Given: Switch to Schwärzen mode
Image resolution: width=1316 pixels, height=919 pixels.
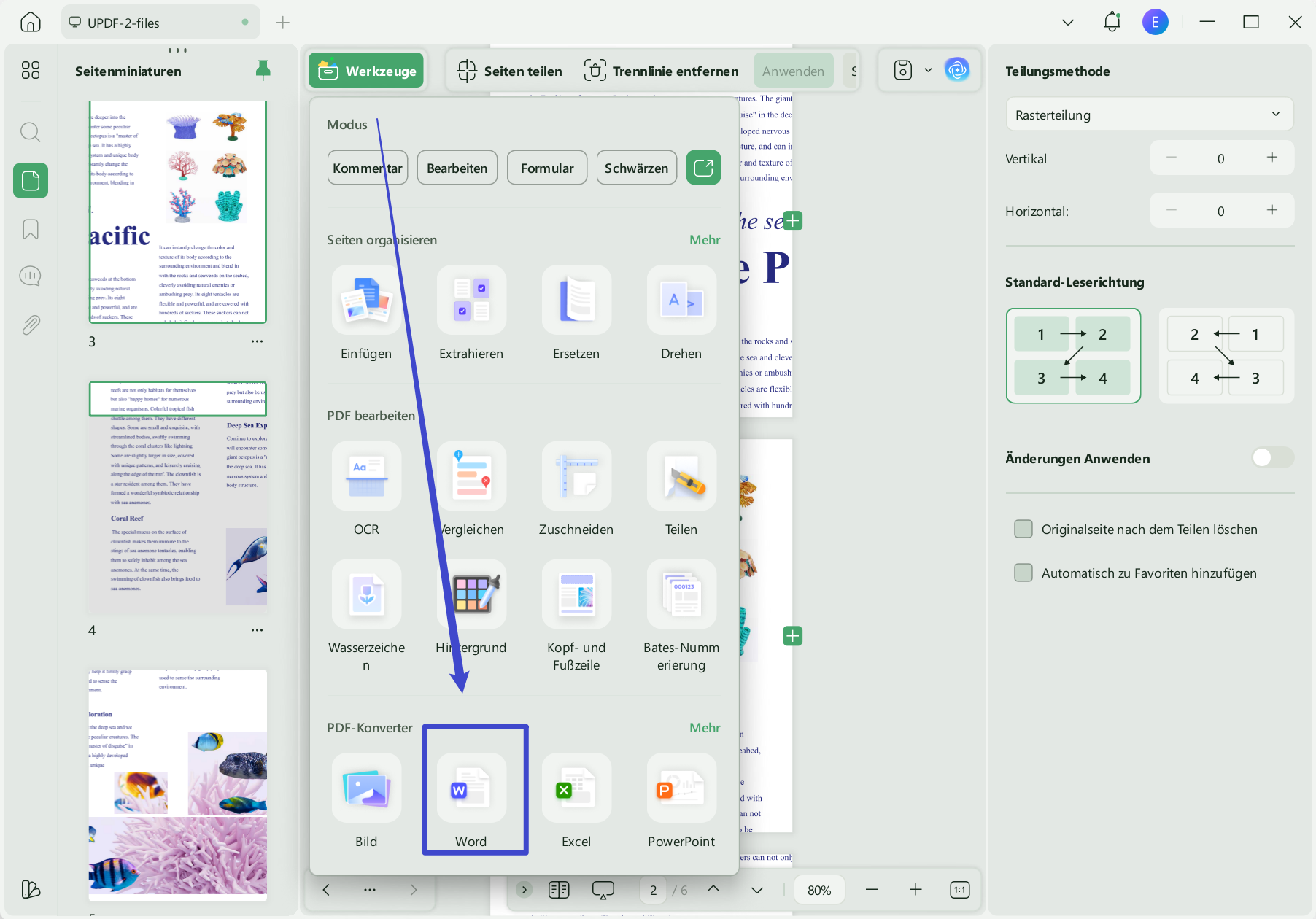Looking at the screenshot, I should 636,168.
